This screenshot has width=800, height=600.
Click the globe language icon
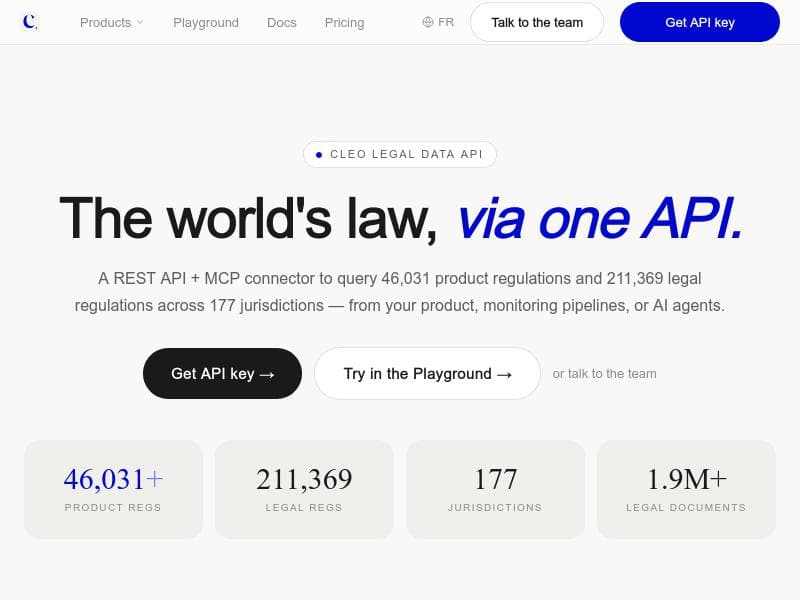click(428, 22)
